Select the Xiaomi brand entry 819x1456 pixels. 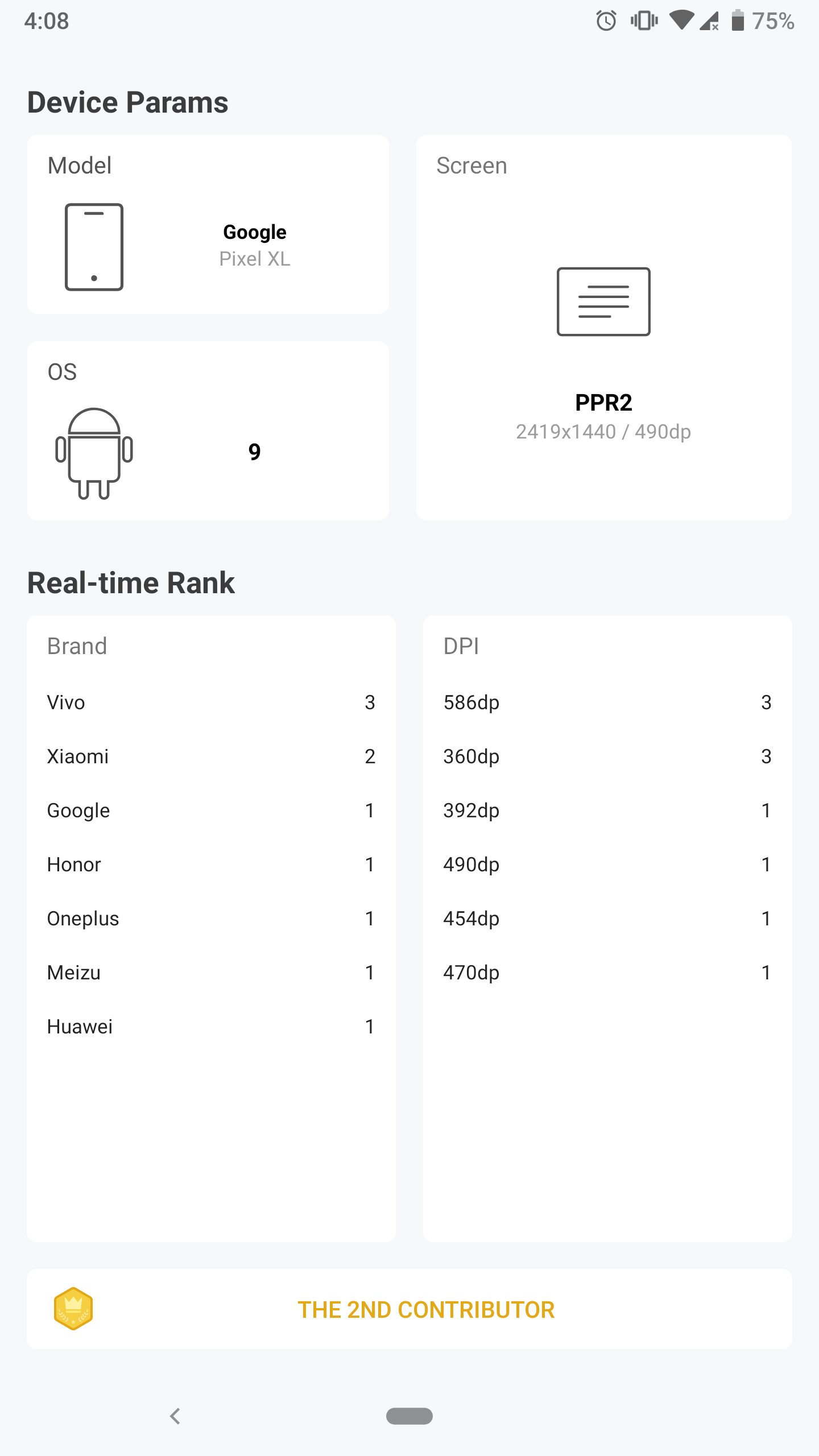pos(210,756)
